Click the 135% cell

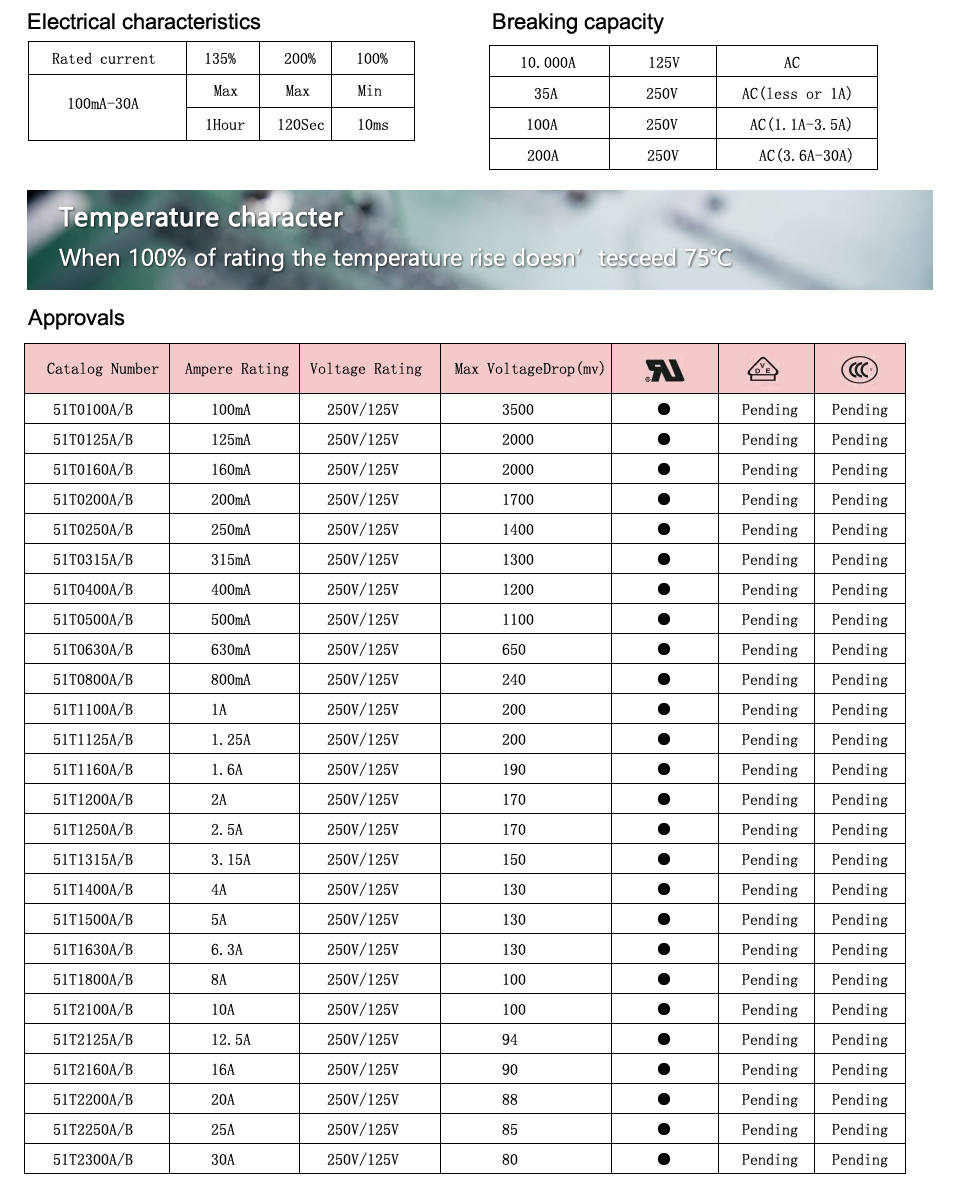[222, 59]
